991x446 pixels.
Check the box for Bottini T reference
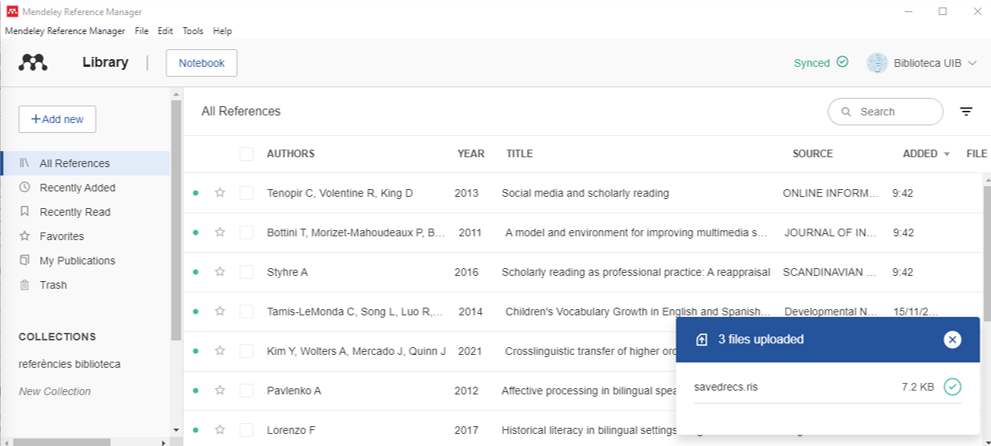tap(246, 232)
